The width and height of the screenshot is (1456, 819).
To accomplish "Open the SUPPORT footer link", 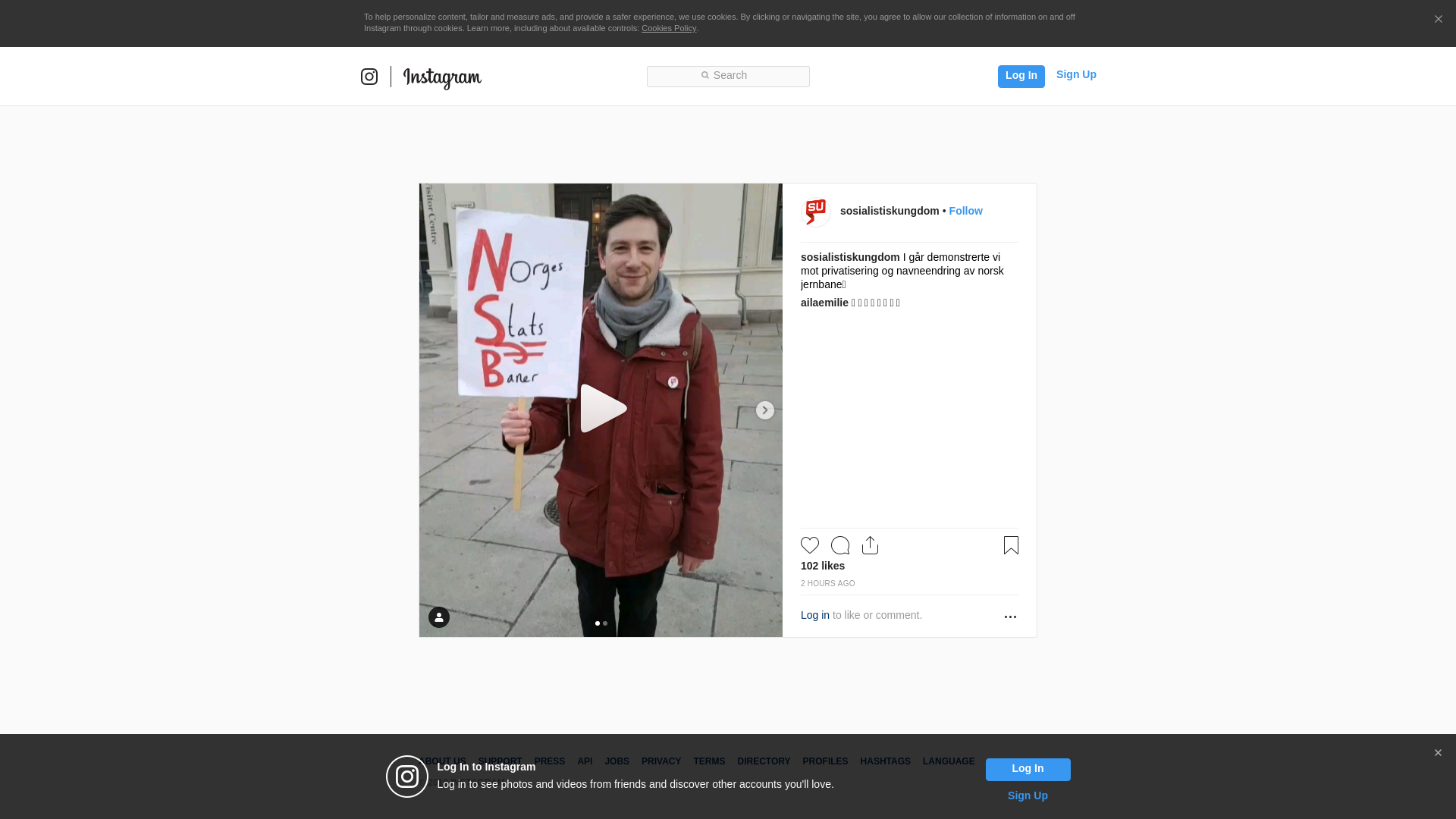I will (500, 761).
